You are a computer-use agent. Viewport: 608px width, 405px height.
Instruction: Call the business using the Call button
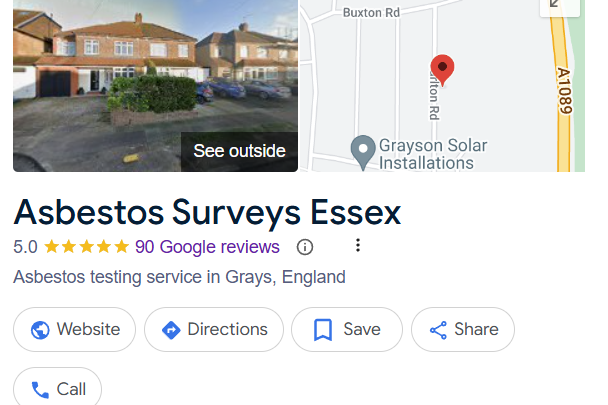(57, 389)
